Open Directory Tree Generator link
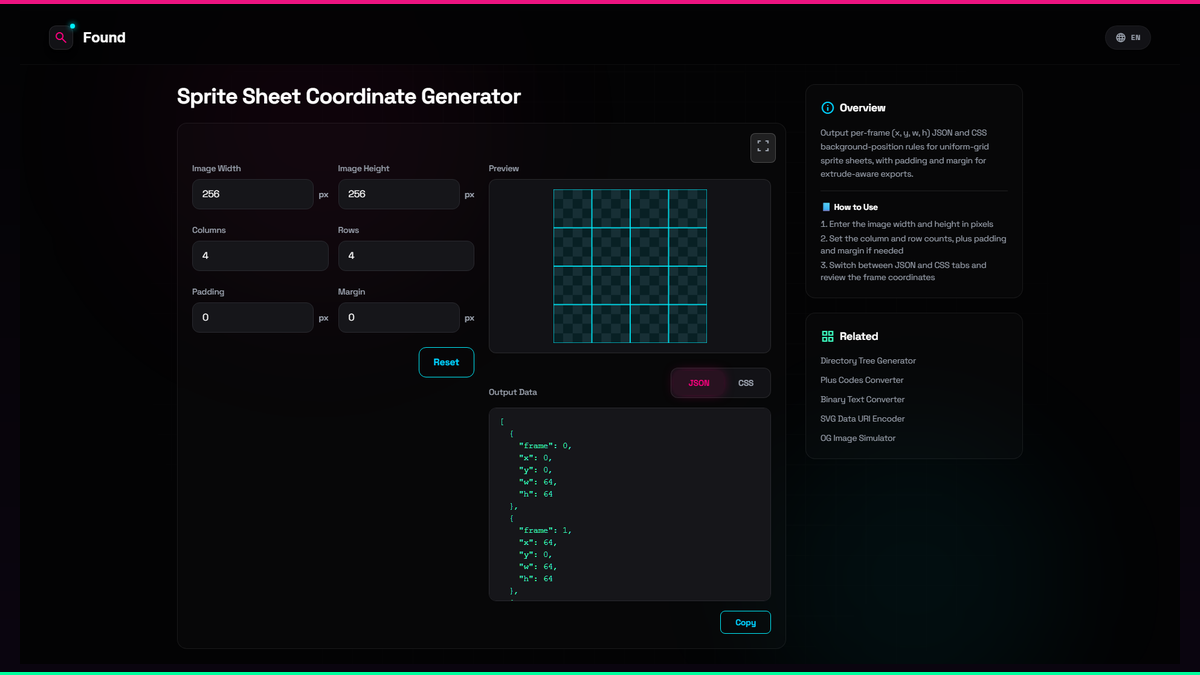 [868, 361]
